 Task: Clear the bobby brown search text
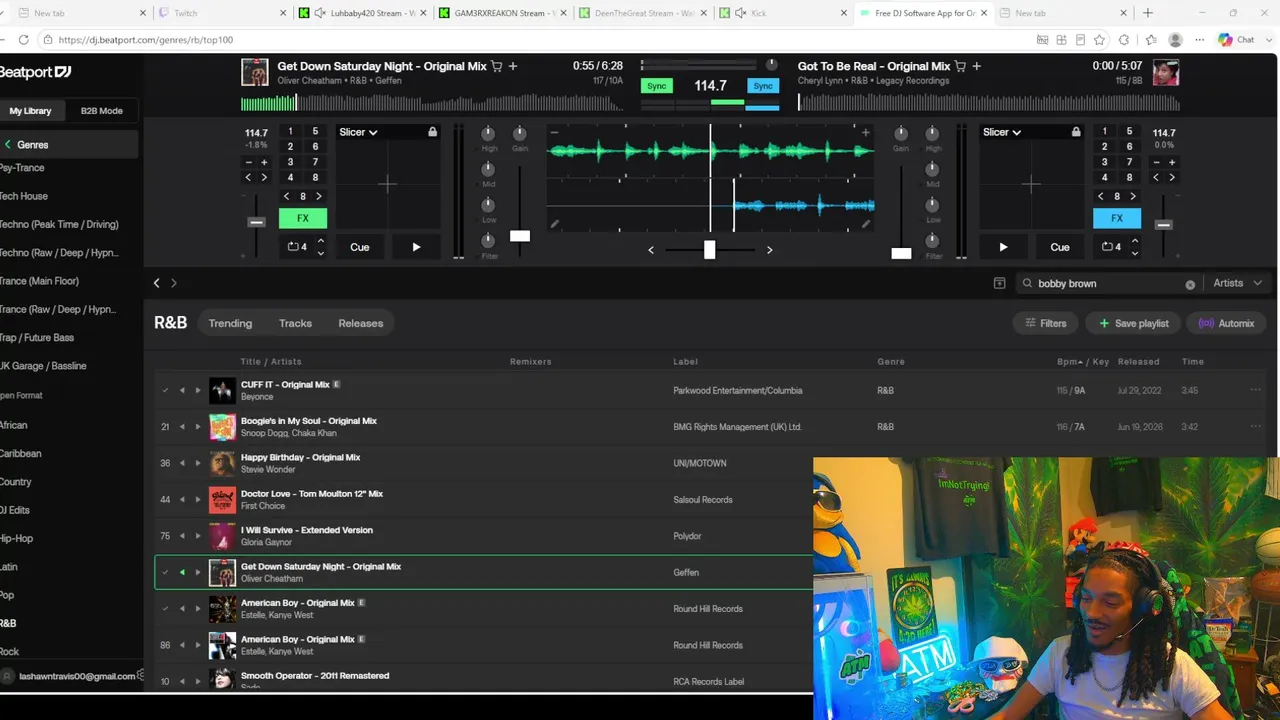pyautogui.click(x=1190, y=284)
